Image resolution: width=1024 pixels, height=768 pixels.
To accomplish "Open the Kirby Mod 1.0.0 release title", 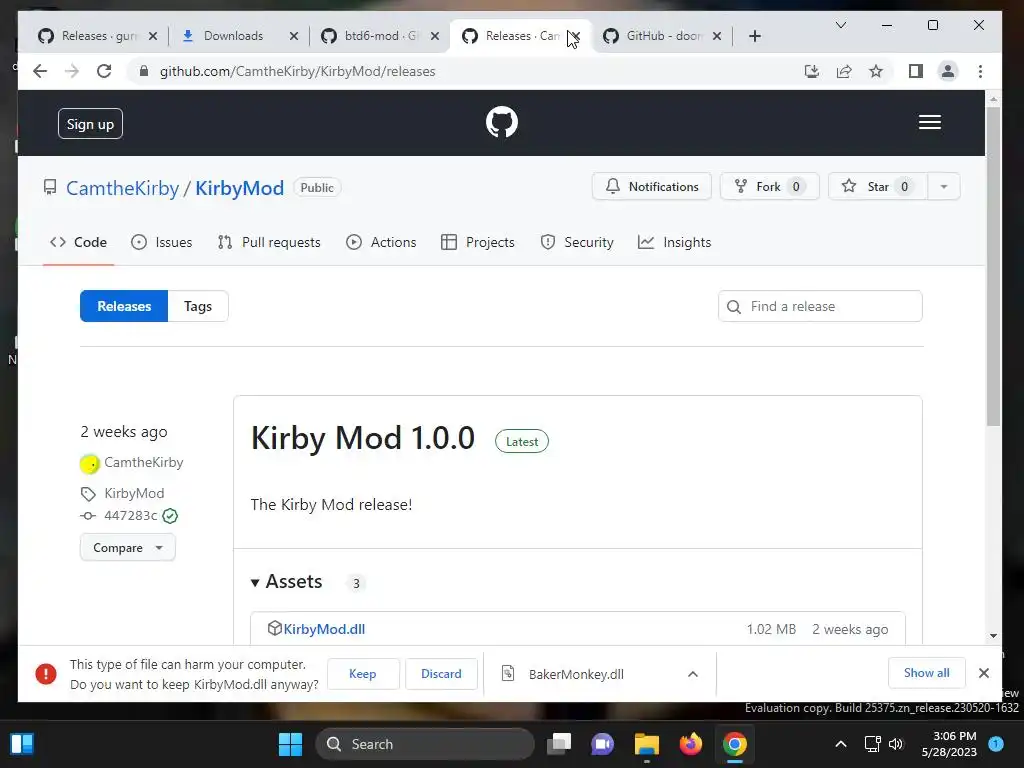I will pyautogui.click(x=362, y=438).
